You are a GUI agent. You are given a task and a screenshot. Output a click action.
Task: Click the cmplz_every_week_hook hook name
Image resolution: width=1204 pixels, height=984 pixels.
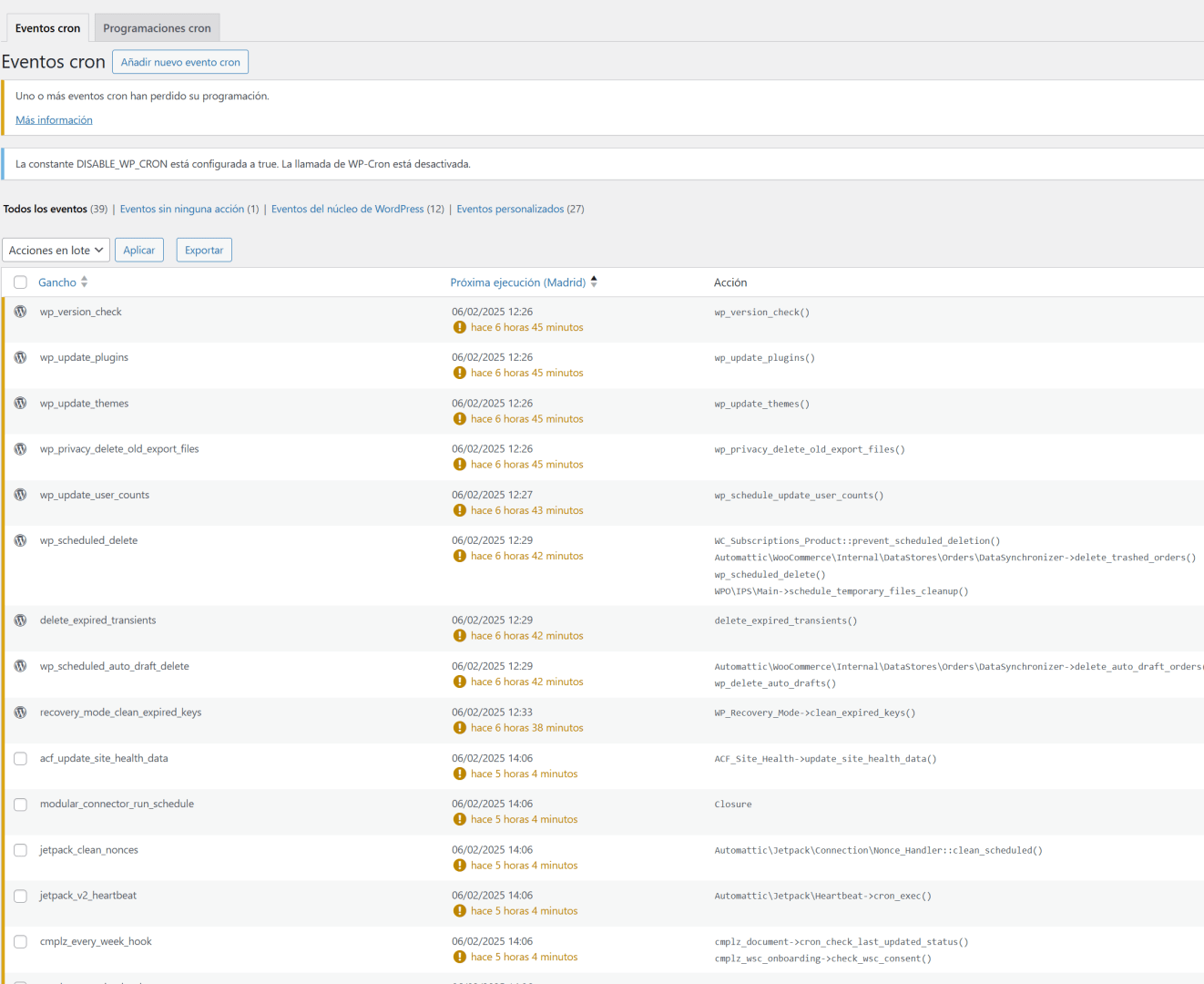96,942
